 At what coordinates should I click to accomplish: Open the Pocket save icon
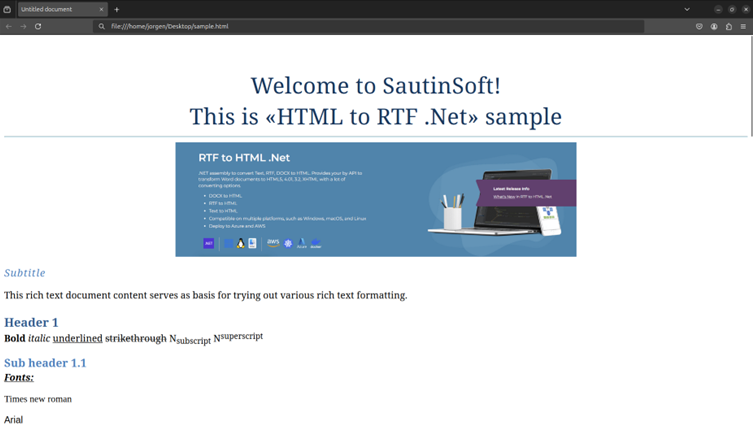pos(699,26)
